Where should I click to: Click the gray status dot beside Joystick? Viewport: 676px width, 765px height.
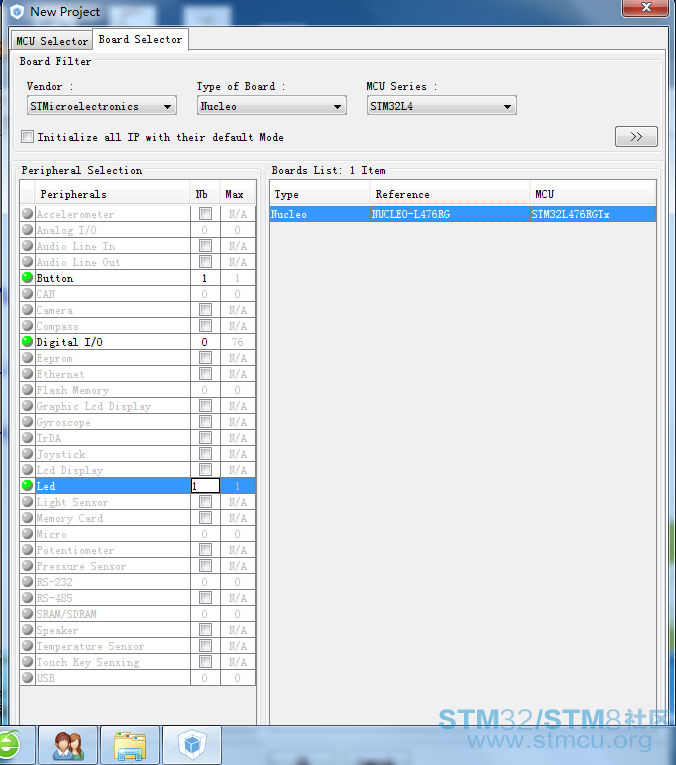coord(27,454)
